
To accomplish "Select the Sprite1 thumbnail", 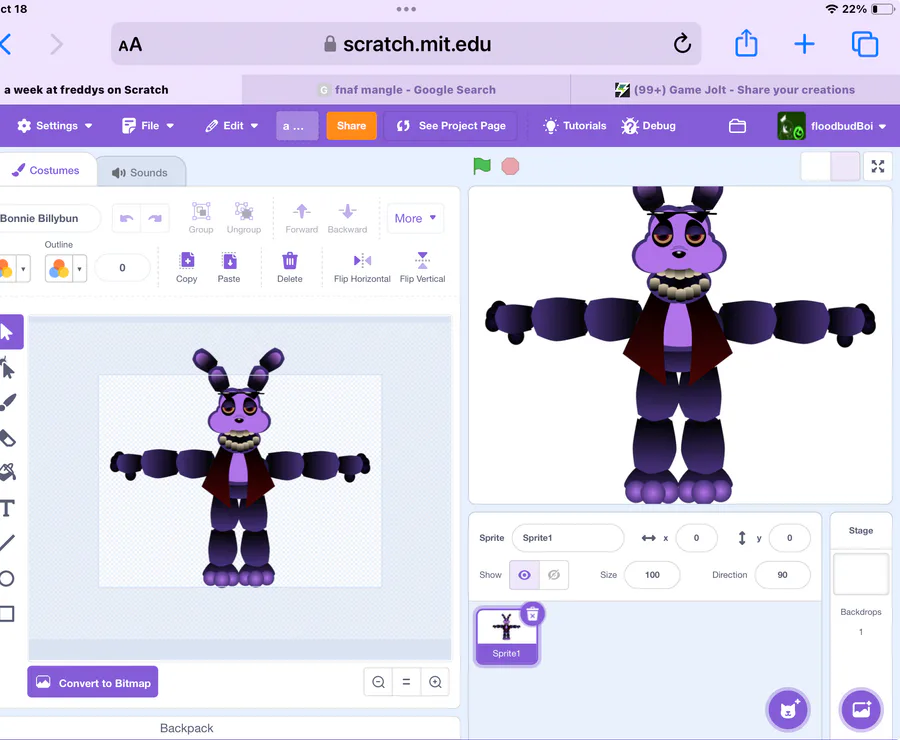I will 506,636.
